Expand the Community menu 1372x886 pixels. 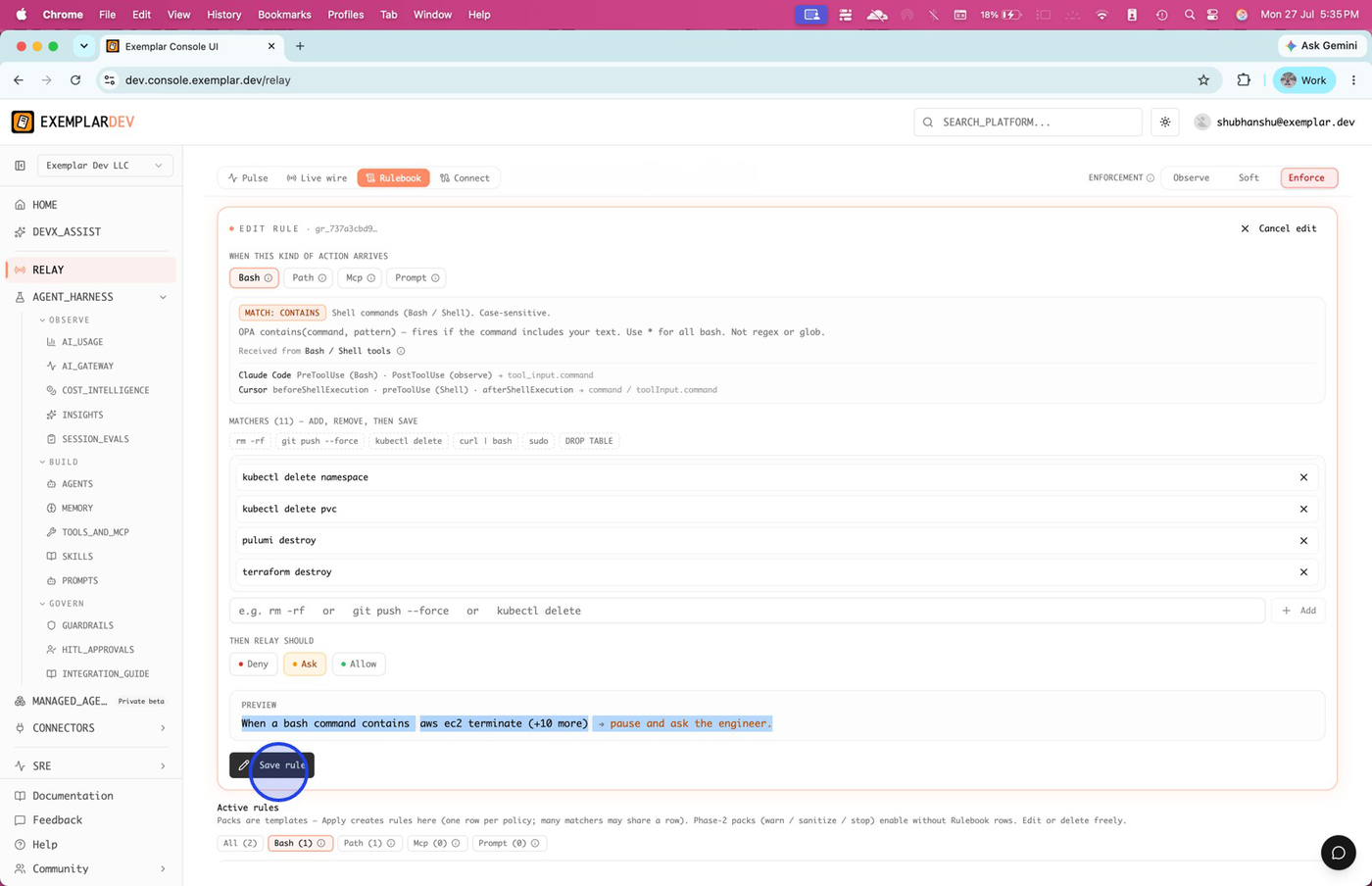[x=163, y=869]
